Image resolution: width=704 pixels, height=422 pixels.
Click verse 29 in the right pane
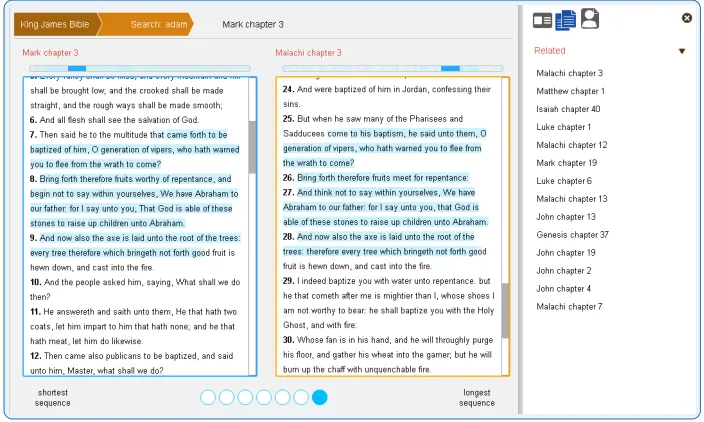click(388, 303)
